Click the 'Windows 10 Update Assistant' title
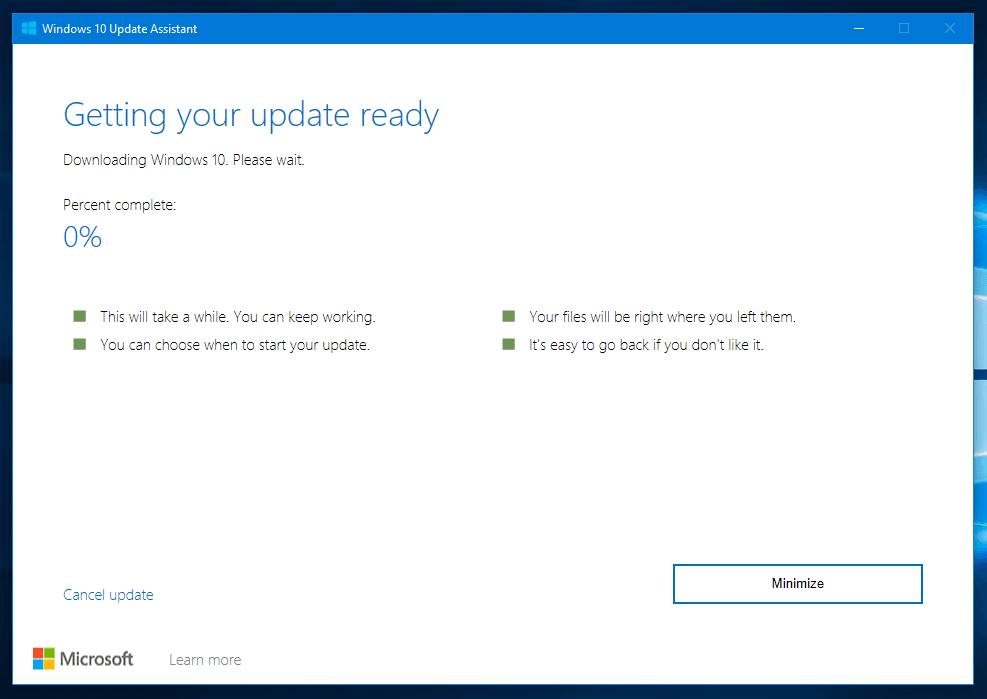 [120, 29]
